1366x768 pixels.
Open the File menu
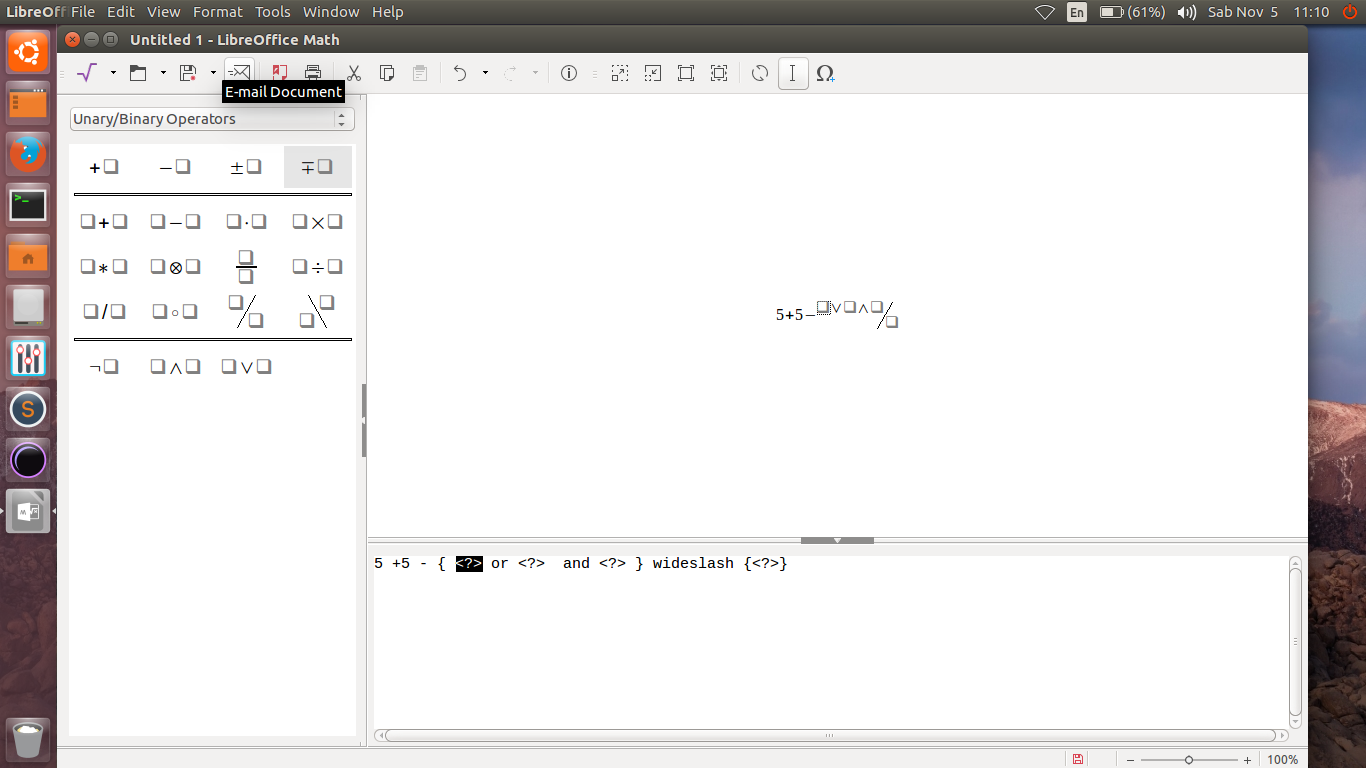coord(83,12)
